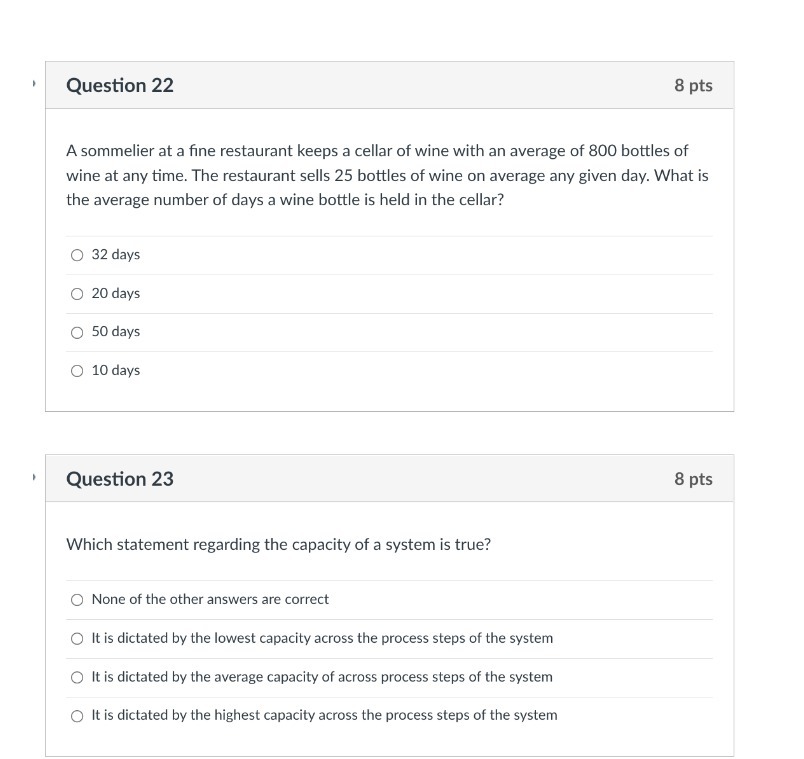This screenshot has height=759, width=804.
Task: Click the "8 pts" label on Question 22
Action: (x=695, y=86)
